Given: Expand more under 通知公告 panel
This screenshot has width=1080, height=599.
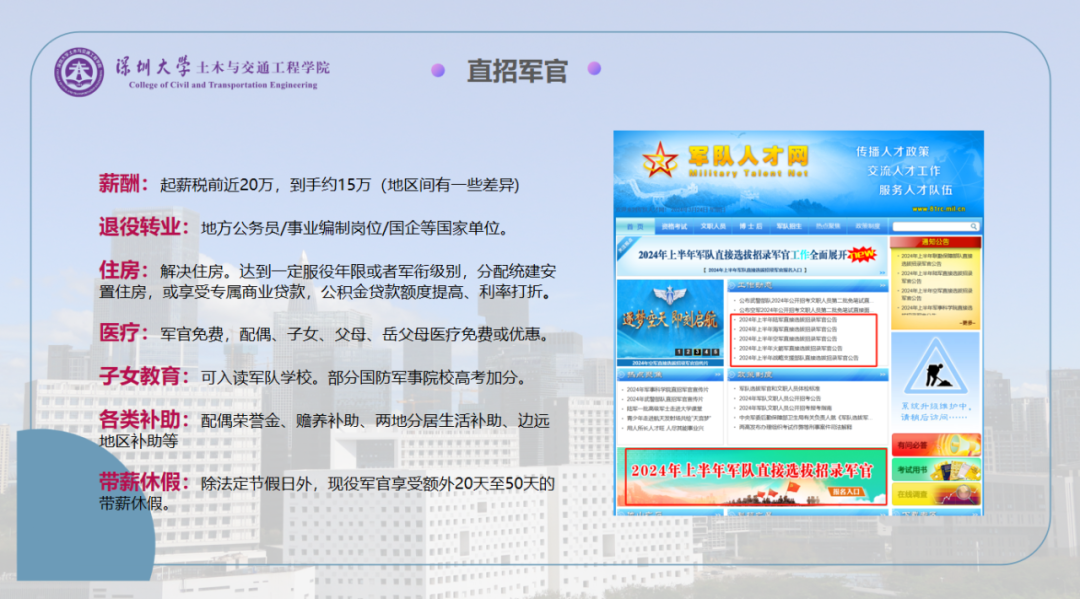Looking at the screenshot, I should pos(965,323).
